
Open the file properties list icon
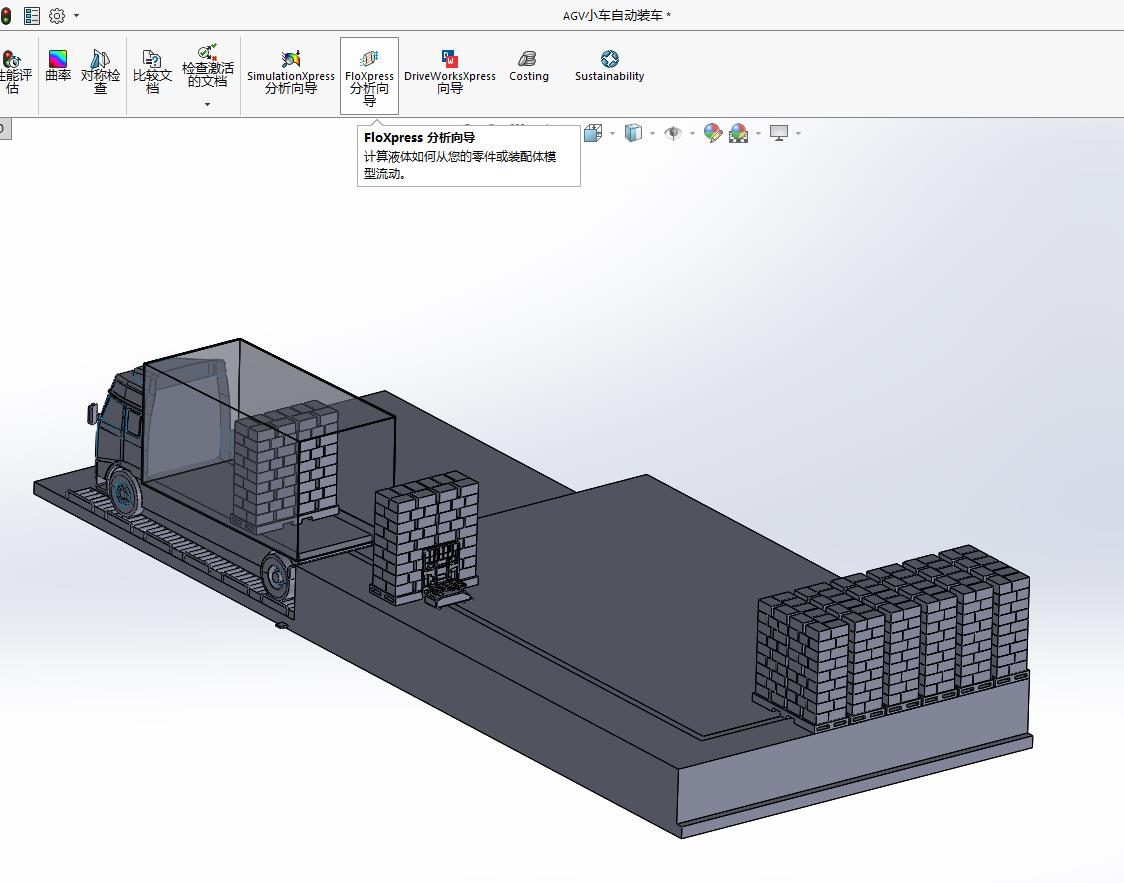(32, 15)
